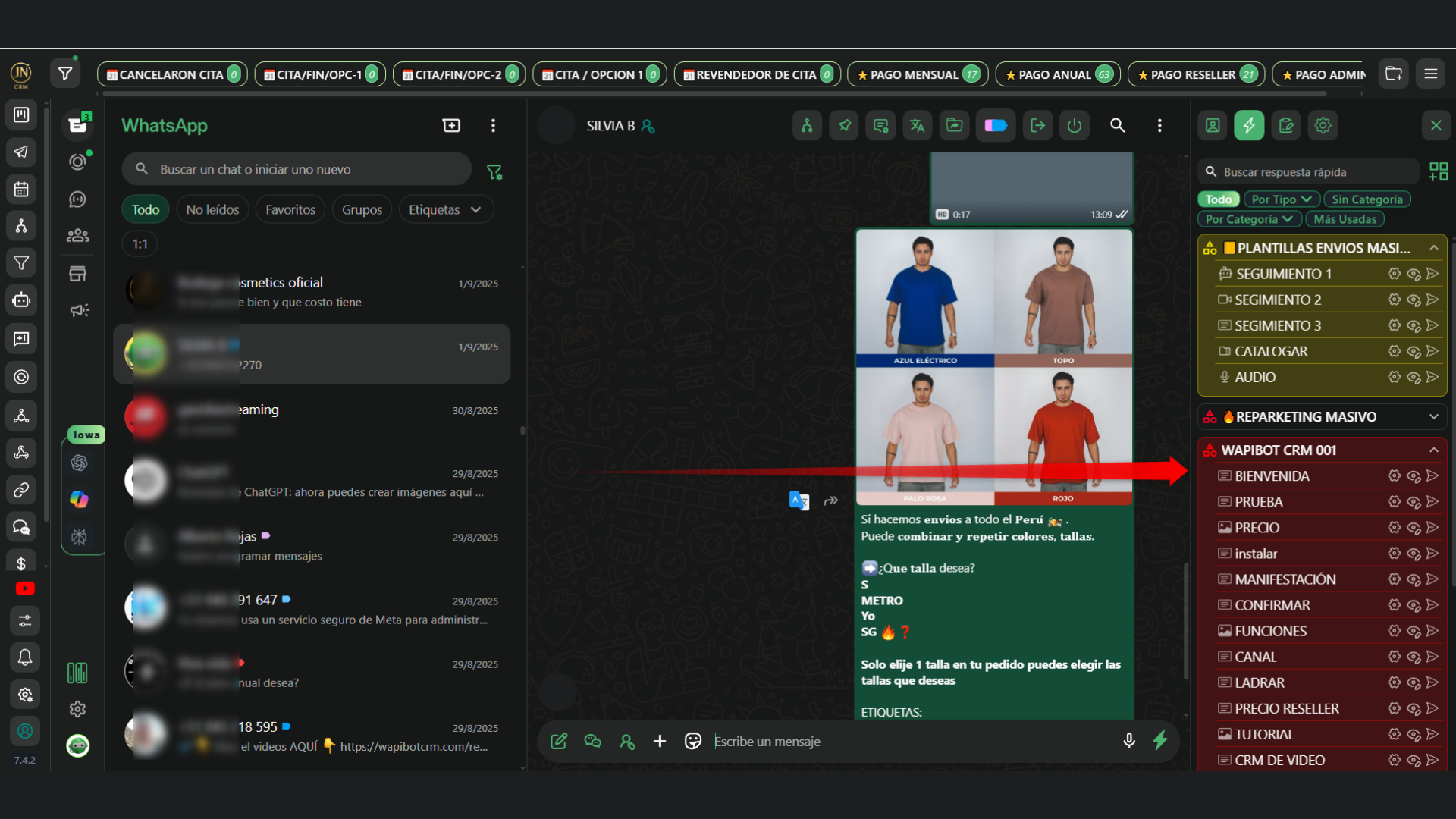This screenshot has height=819, width=1456.
Task: Click the pin icon in chat header
Action: (844, 126)
